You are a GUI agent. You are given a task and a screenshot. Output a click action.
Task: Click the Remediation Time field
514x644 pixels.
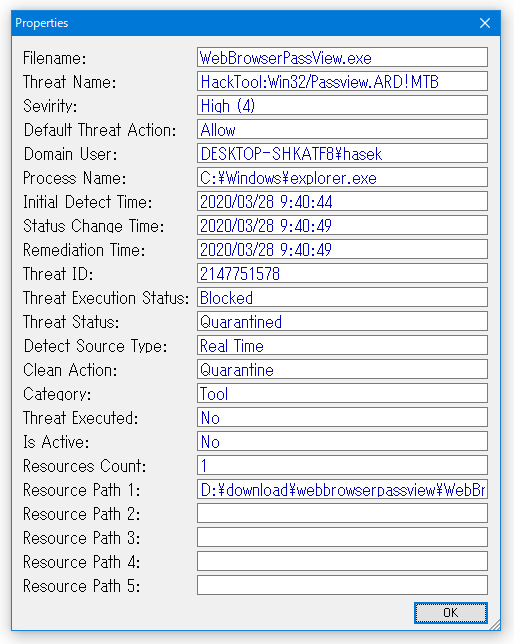[x=342, y=249]
